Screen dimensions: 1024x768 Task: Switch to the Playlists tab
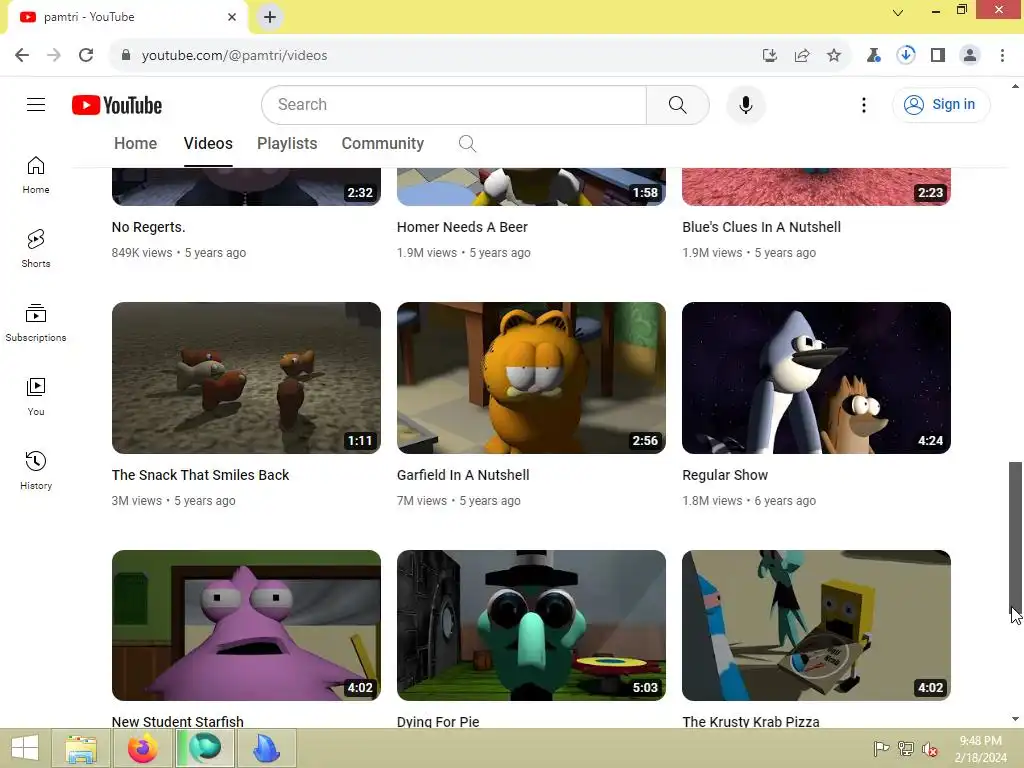click(287, 144)
